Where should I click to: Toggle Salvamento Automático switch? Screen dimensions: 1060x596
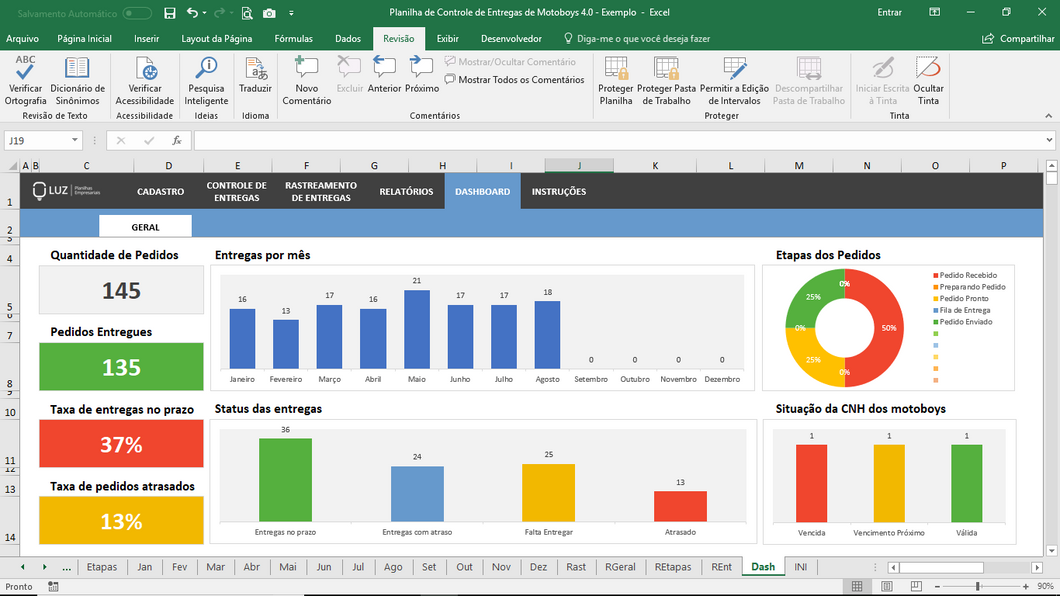point(137,13)
